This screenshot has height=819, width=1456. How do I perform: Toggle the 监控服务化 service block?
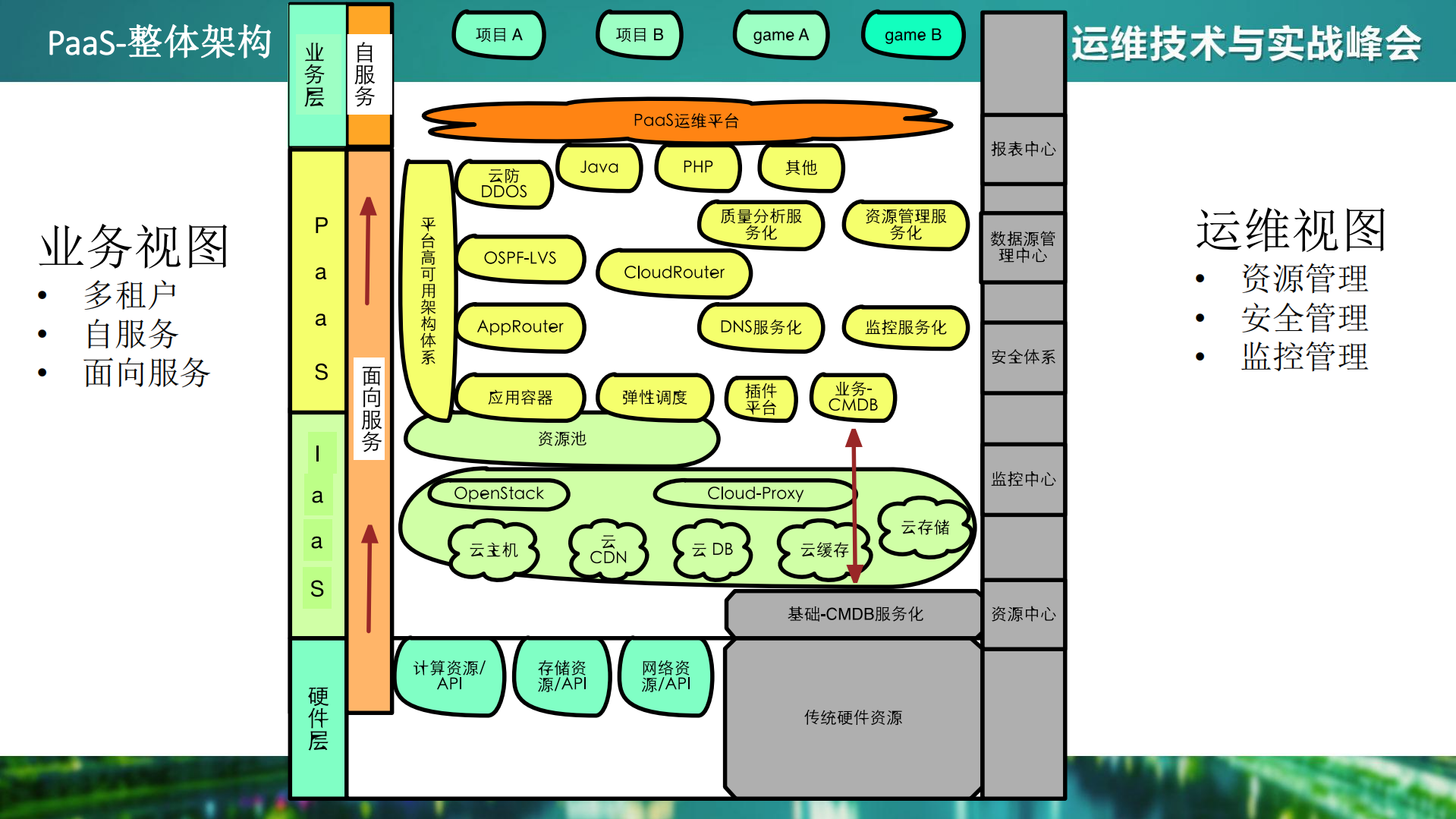(904, 328)
